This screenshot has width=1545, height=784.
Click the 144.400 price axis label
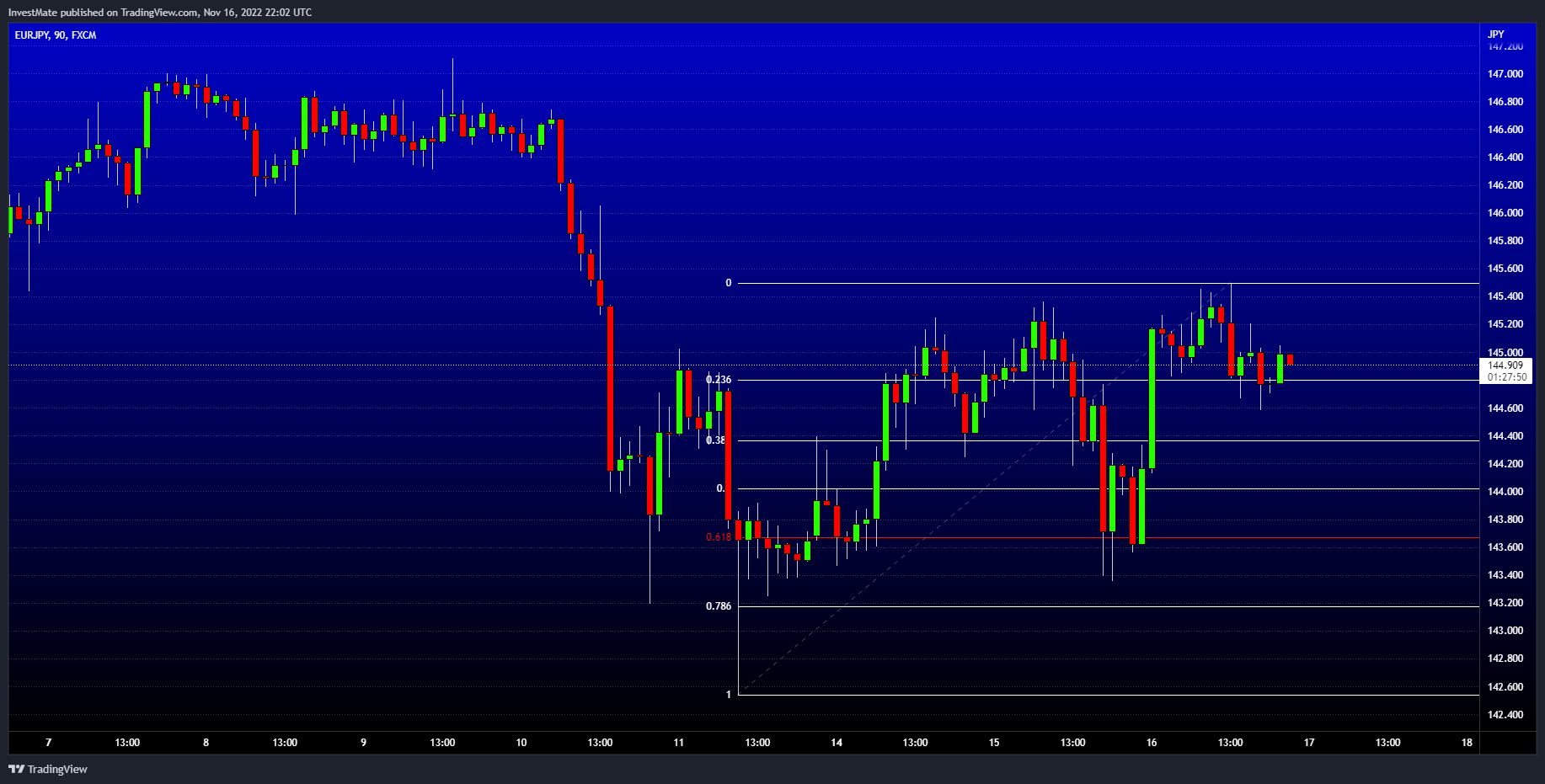tap(1505, 436)
